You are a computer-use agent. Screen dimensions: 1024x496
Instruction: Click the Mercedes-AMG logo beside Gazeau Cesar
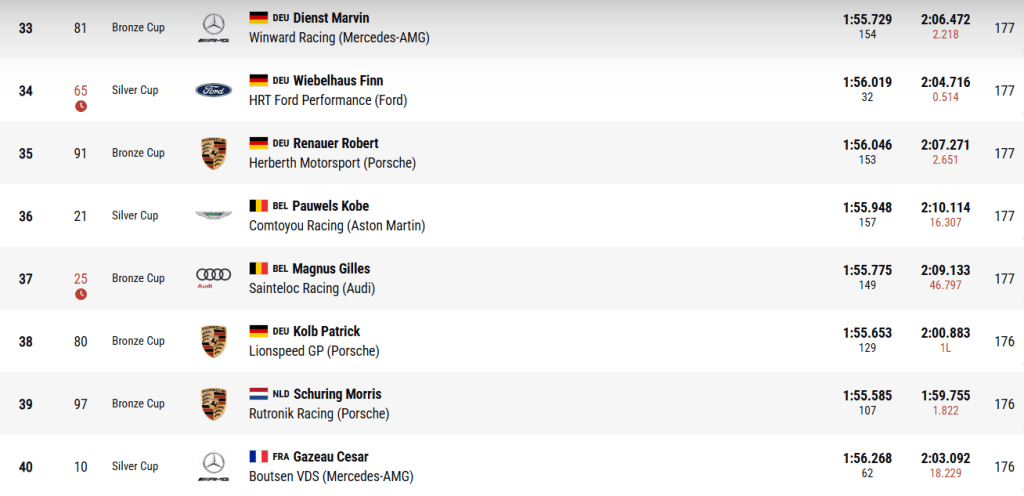(x=213, y=466)
